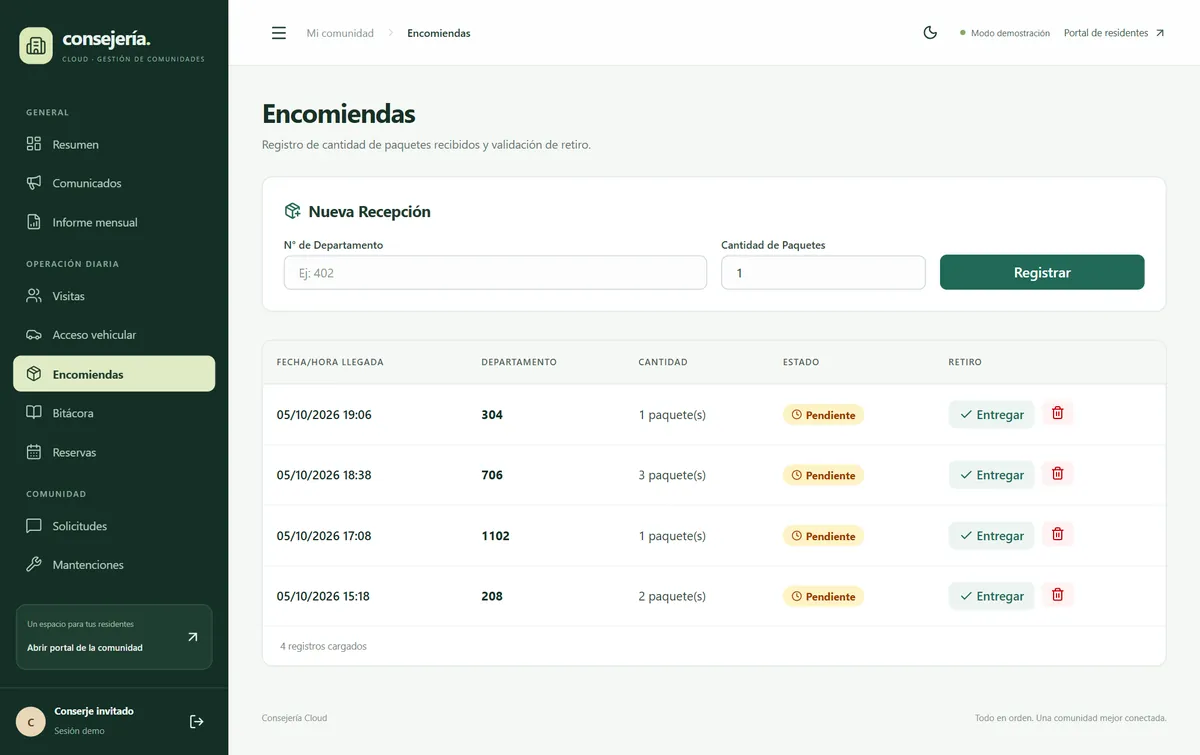This screenshot has width=1200, height=755.
Task: Go to Mi comunidad breadcrumb
Action: 340,33
